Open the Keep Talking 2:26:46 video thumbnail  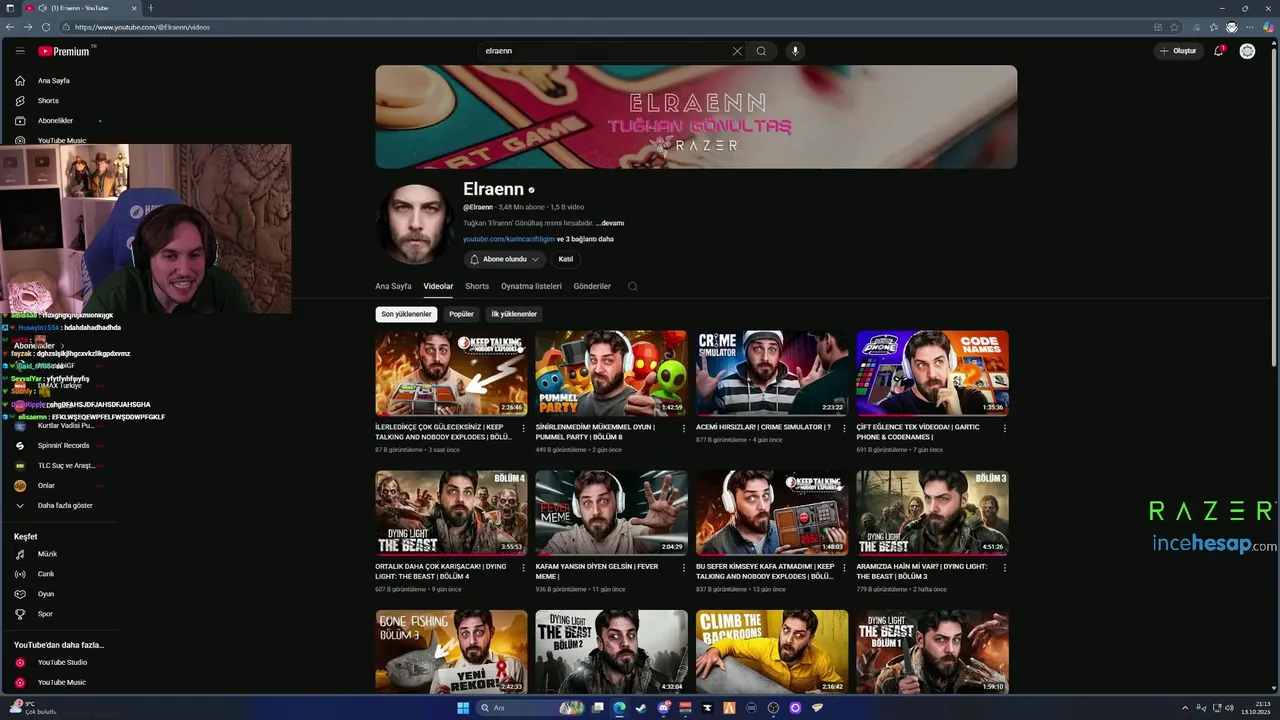click(x=451, y=373)
